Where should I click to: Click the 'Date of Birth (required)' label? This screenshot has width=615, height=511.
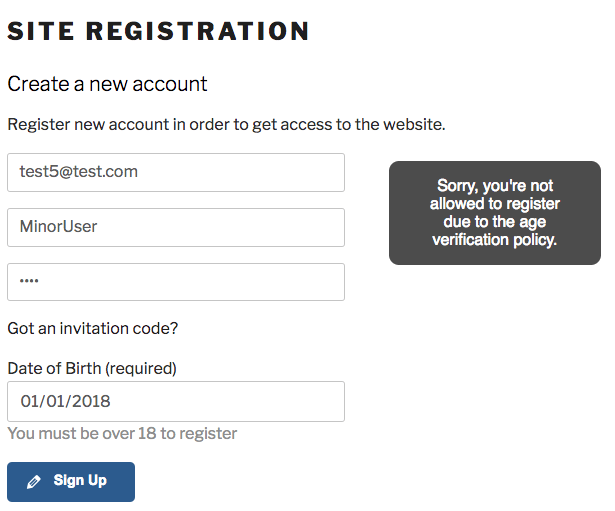coord(92,368)
